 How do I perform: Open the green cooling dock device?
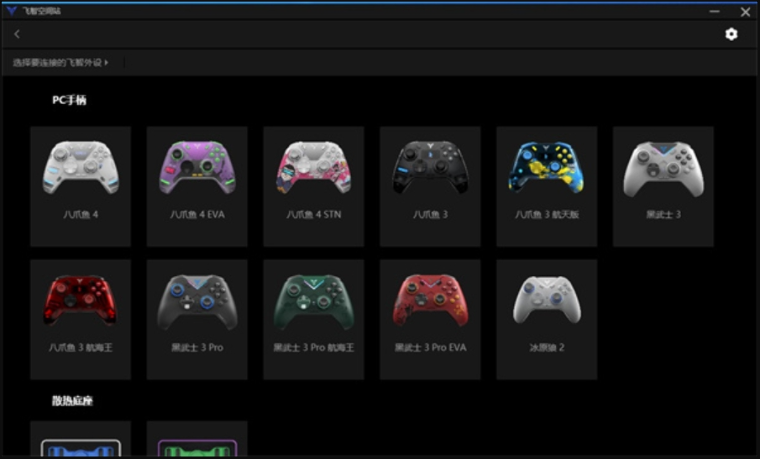click(197, 439)
